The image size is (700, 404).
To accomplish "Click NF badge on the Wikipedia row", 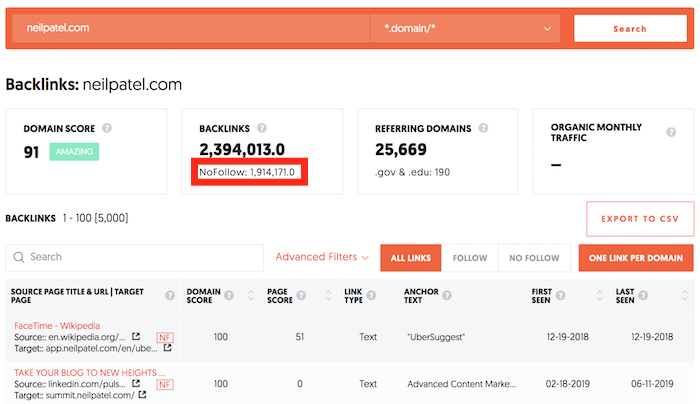I will pos(165,337).
